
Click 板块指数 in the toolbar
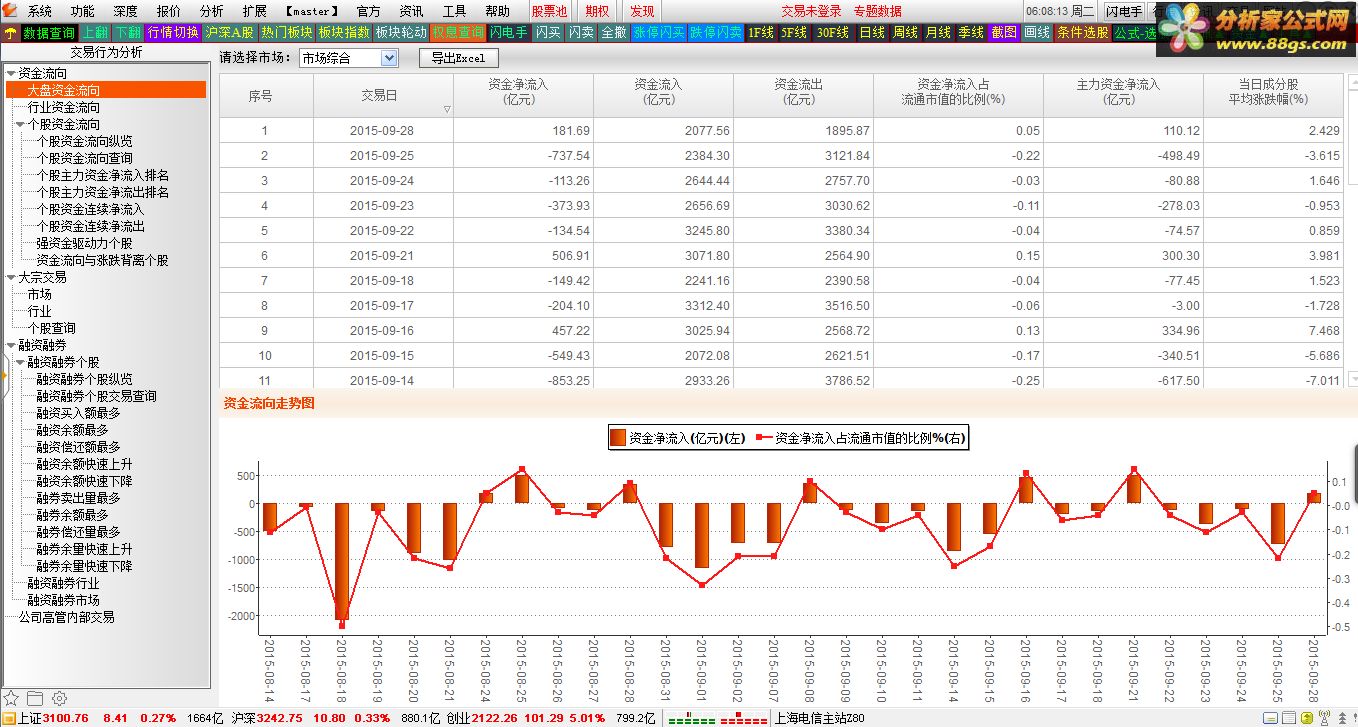(x=344, y=33)
